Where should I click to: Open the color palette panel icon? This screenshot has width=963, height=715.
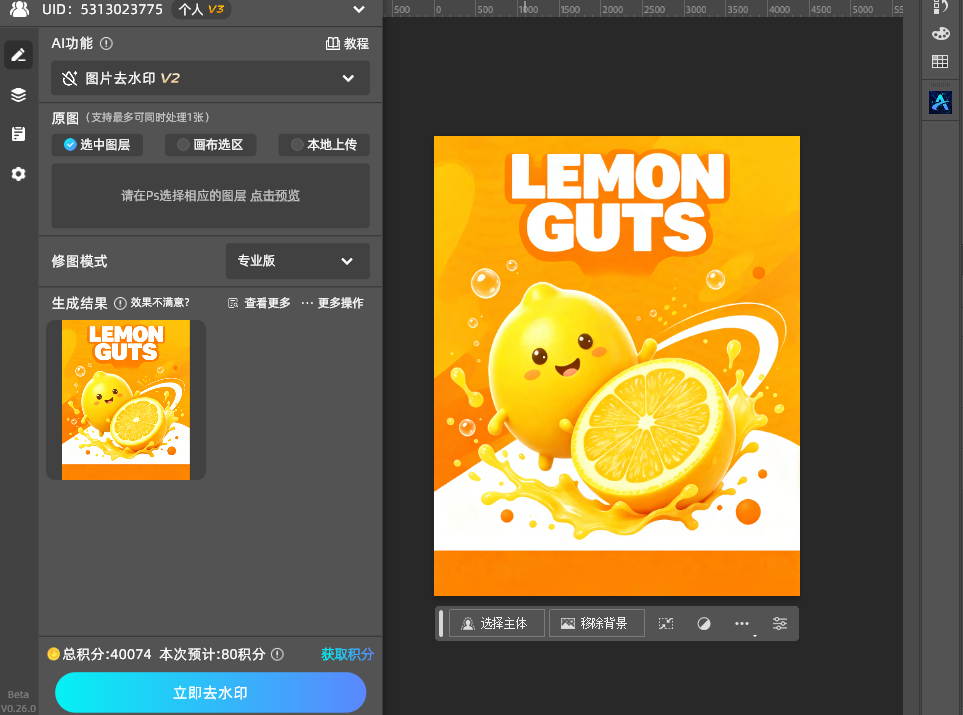click(x=940, y=34)
